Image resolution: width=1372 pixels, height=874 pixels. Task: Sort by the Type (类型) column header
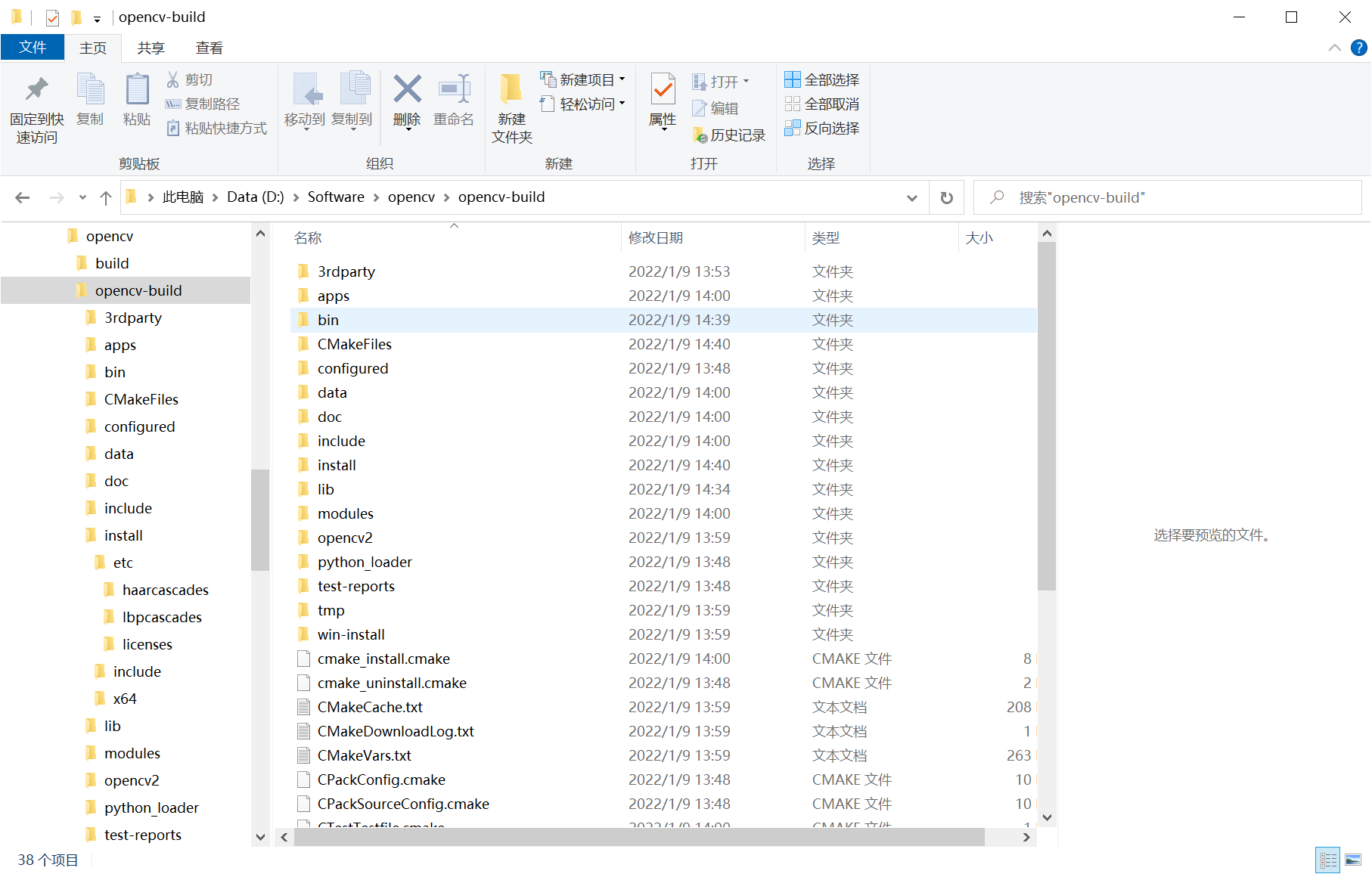click(882, 237)
